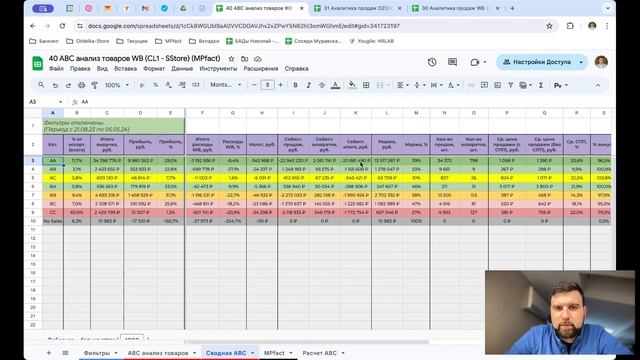This screenshot has height=360, width=640.
Task: Star the spreadsheet document
Action: pyautogui.click(x=231, y=59)
